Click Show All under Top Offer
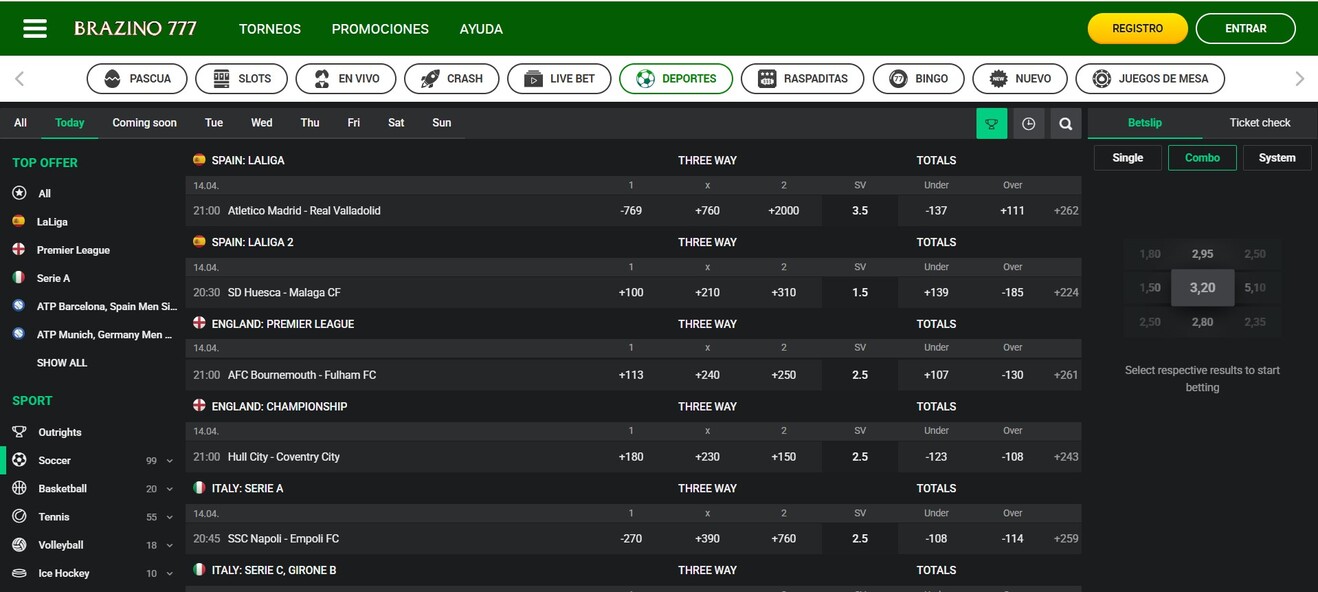1318x592 pixels. tap(62, 363)
